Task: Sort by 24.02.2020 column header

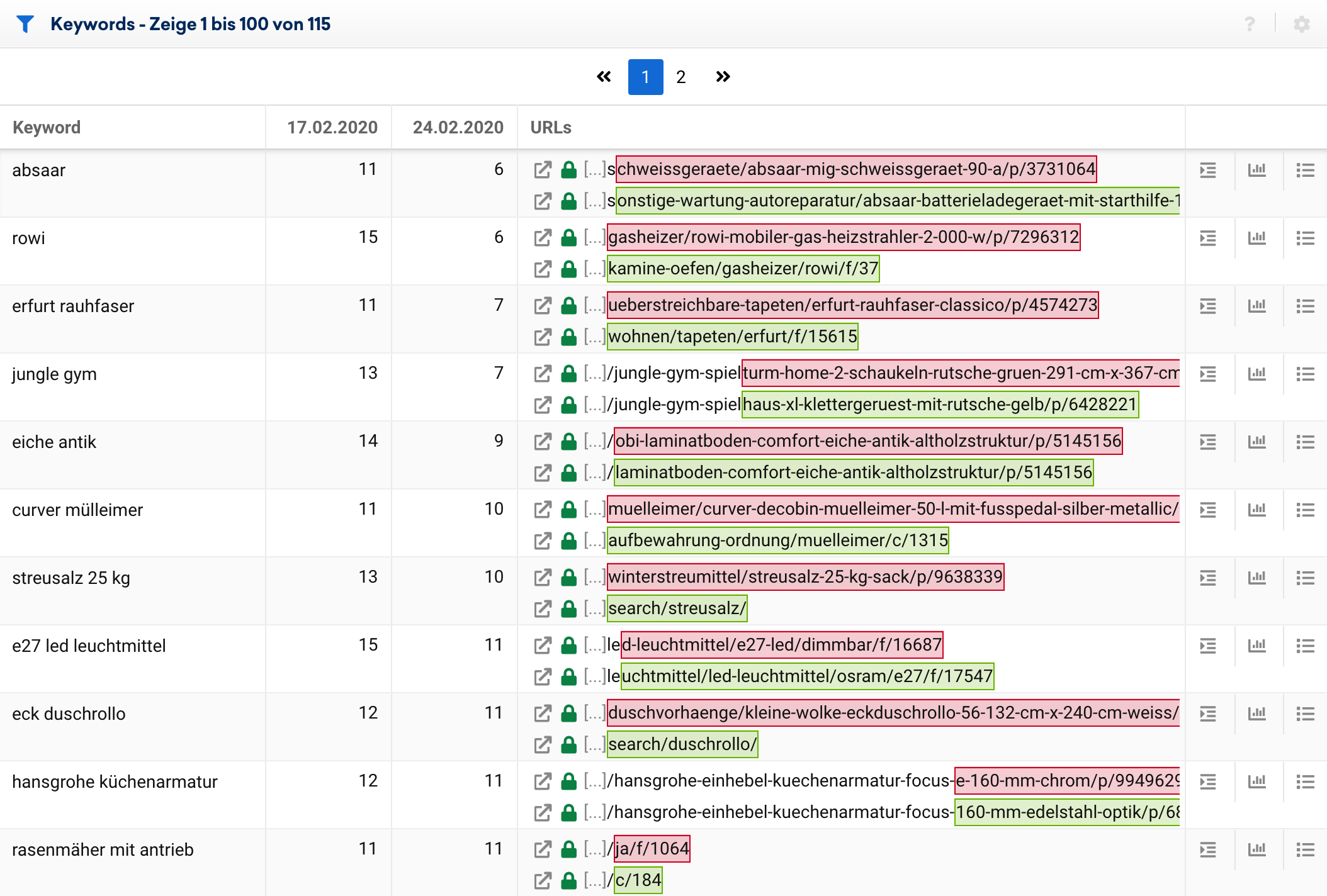Action: tap(458, 127)
